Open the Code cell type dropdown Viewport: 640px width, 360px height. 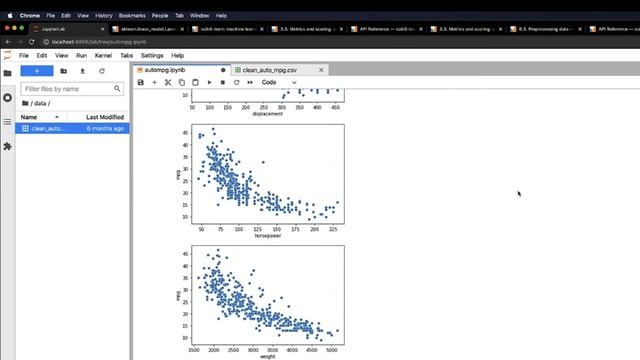pos(279,82)
